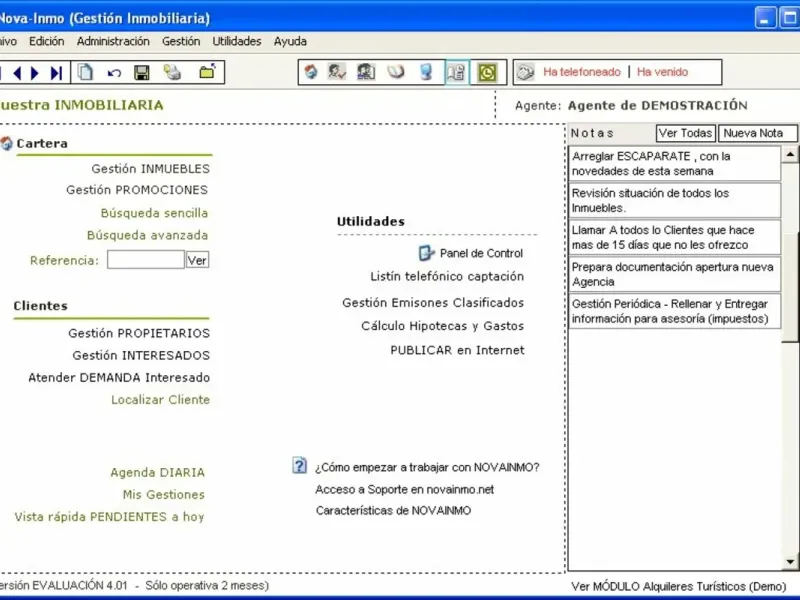Select the Arreglar ESCAPARATE note

(674, 163)
